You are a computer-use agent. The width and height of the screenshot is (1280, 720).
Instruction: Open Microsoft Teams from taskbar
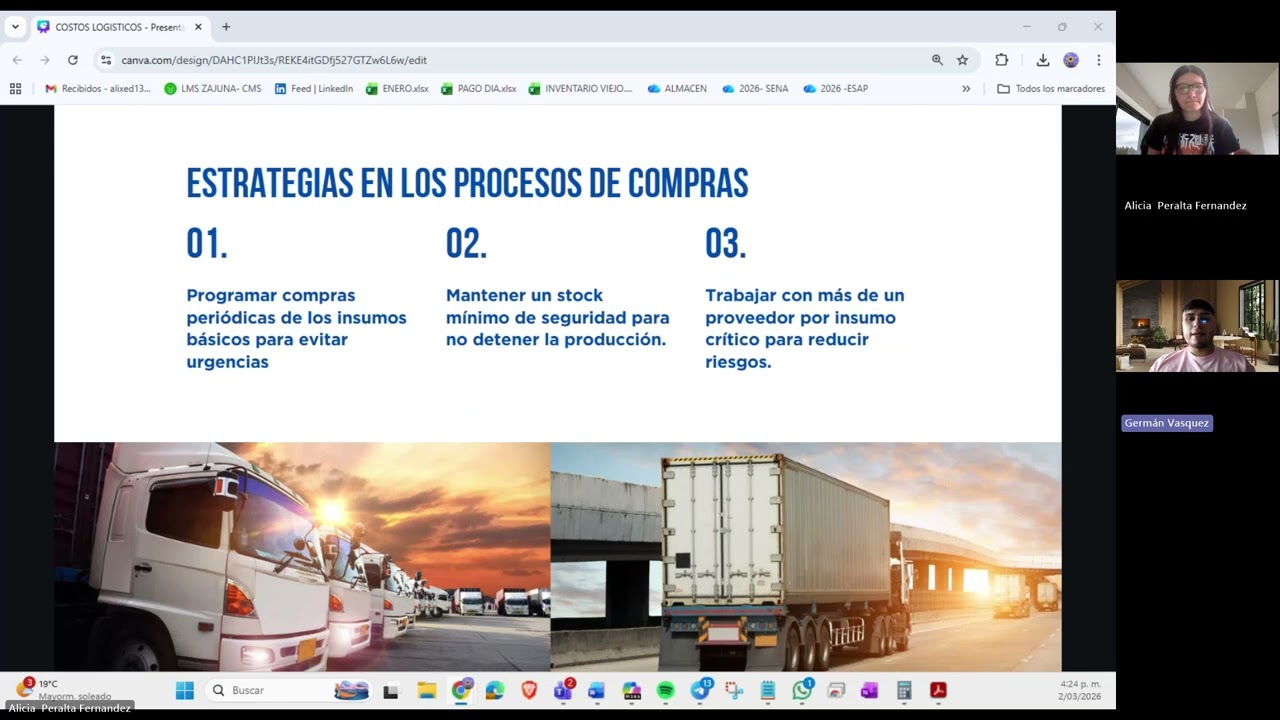click(563, 690)
